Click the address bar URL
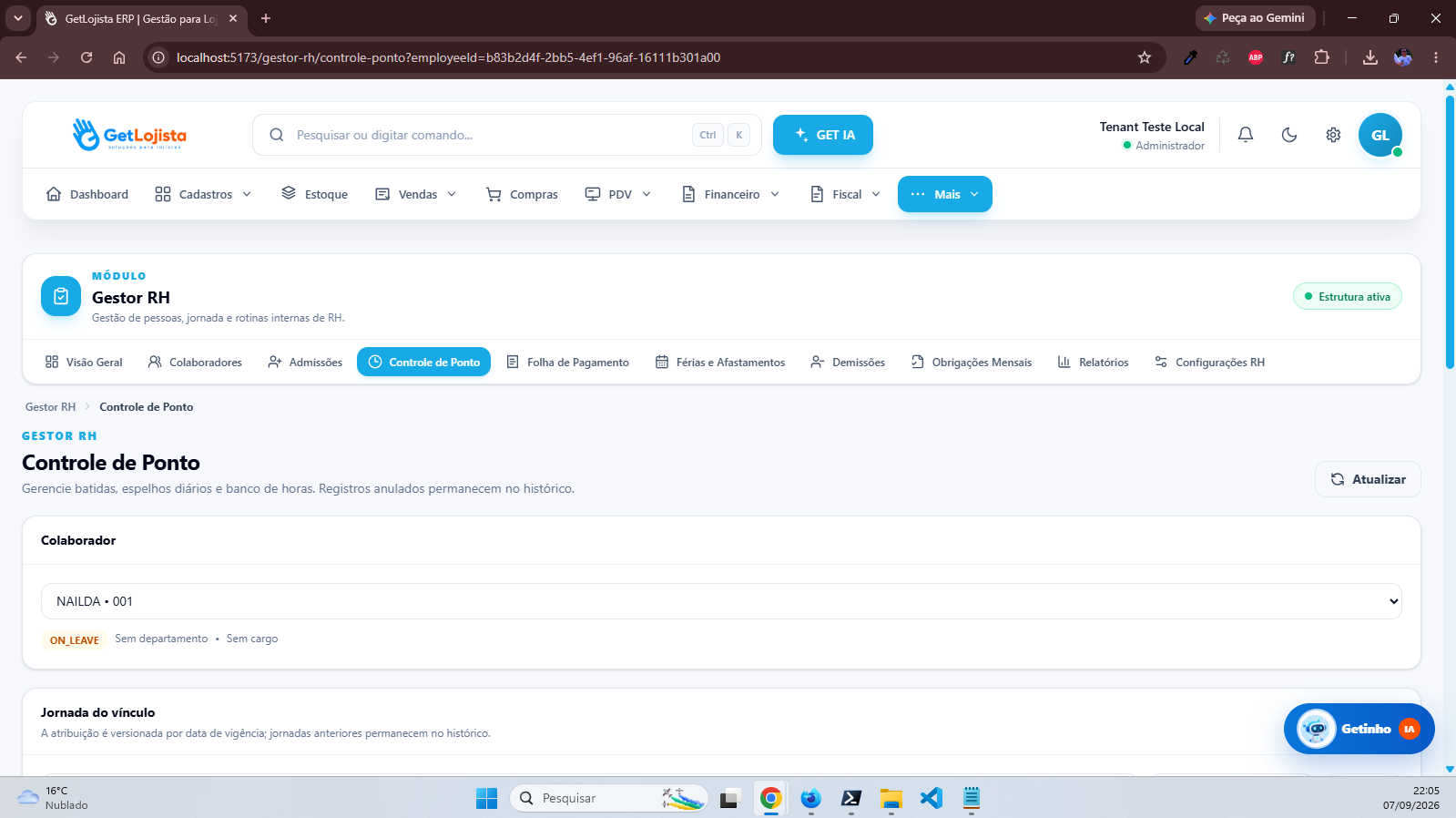The width and height of the screenshot is (1456, 818). pyautogui.click(x=448, y=57)
